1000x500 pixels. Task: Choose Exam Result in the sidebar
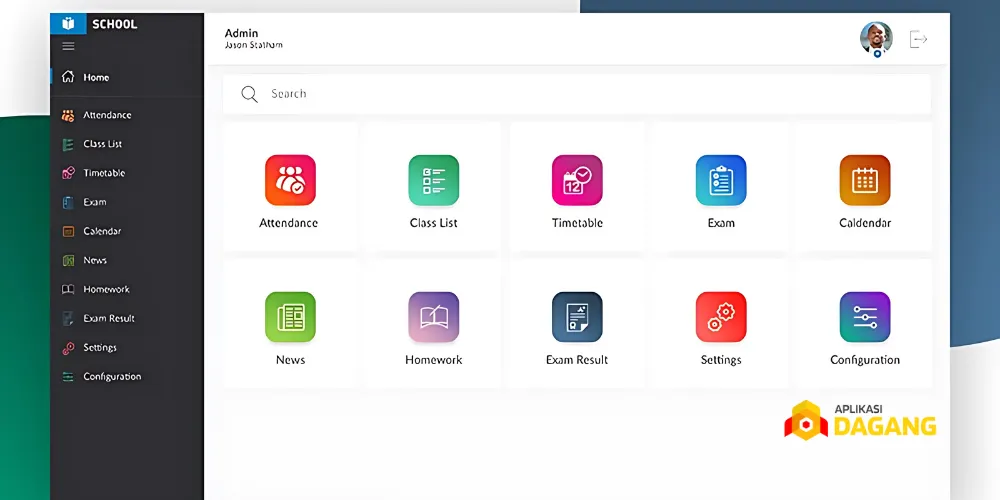coord(108,318)
